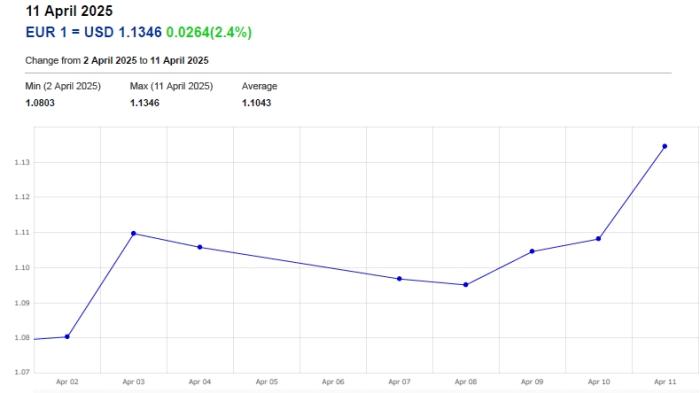Click the Apr 02 data point on chart
Viewport: 700px width, 393px height.
pos(67,337)
